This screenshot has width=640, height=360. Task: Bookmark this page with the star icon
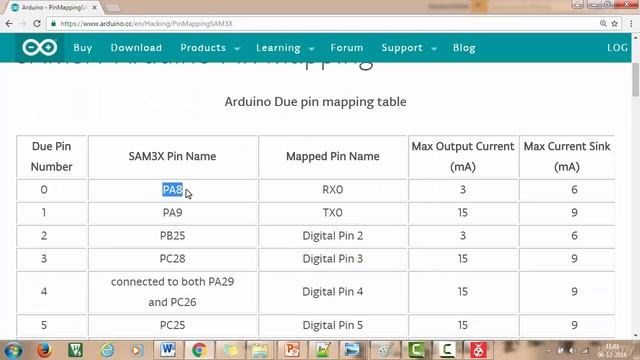click(x=615, y=24)
